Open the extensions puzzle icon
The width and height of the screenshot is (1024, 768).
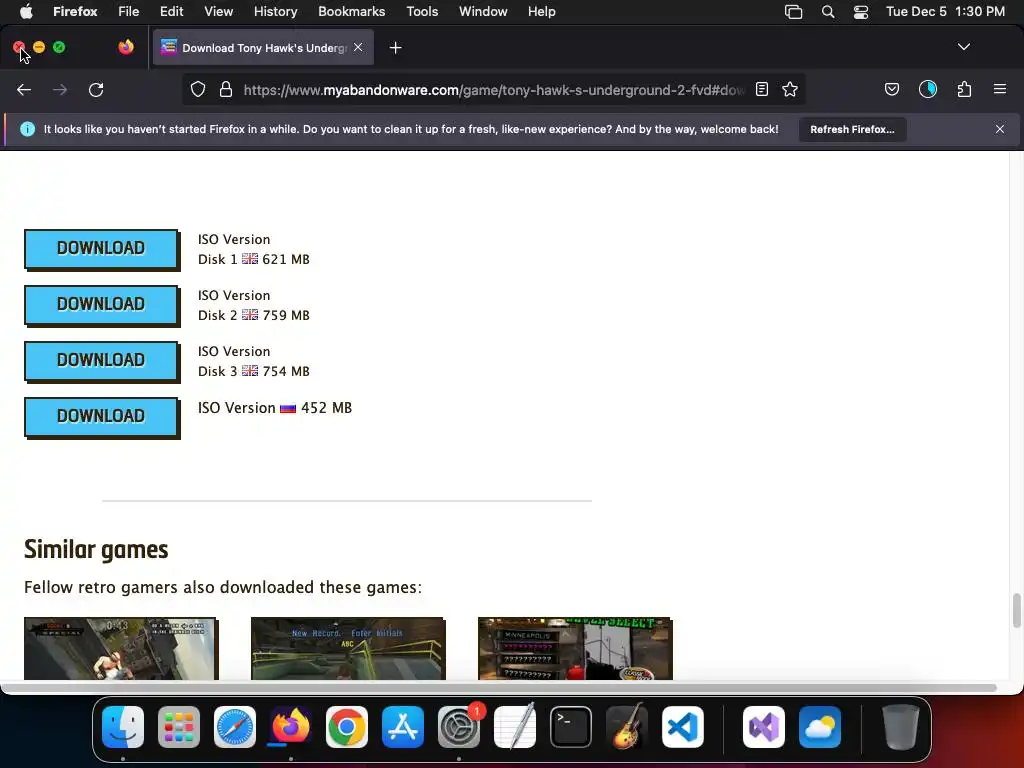click(x=964, y=89)
